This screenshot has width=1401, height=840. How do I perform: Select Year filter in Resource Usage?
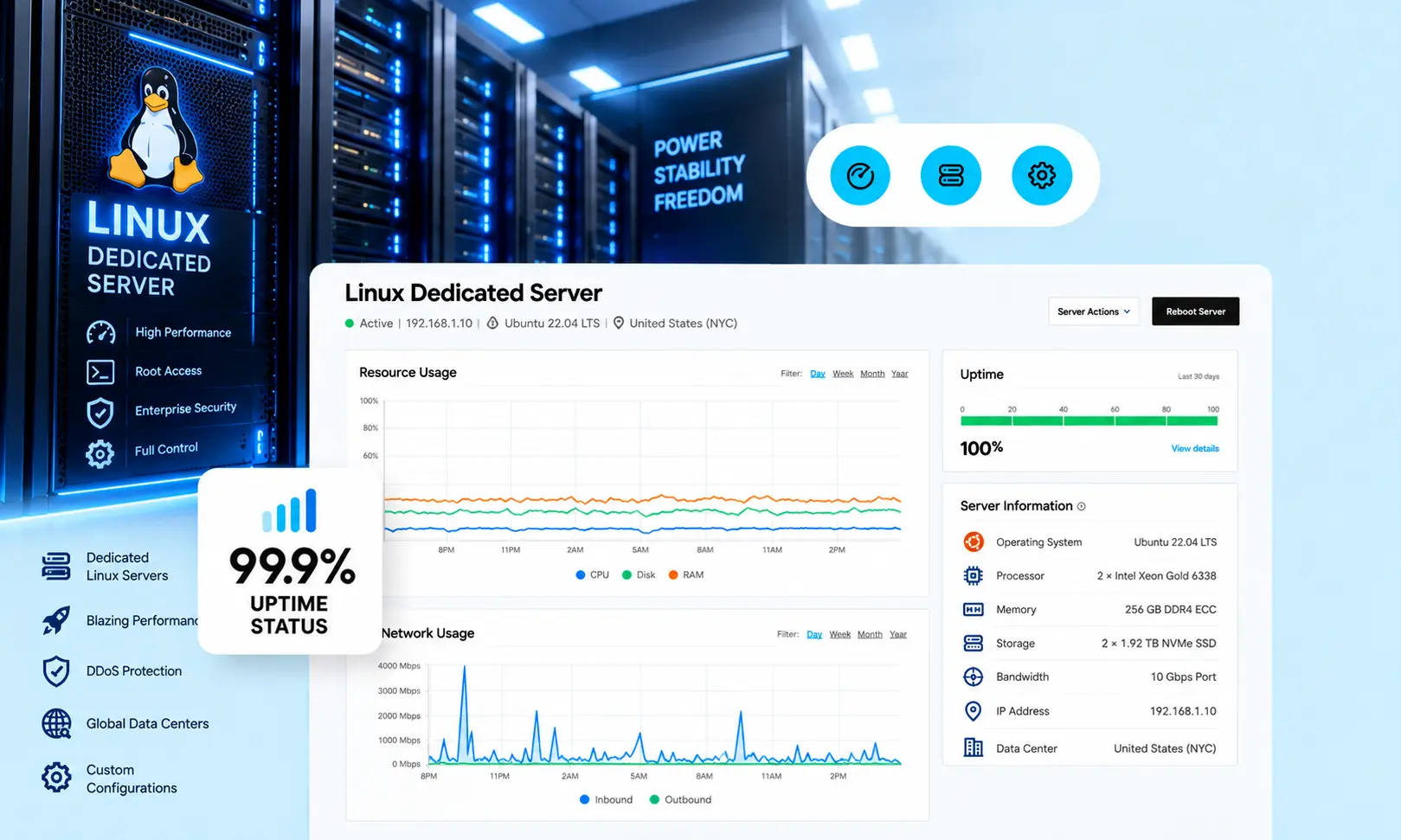(x=900, y=374)
